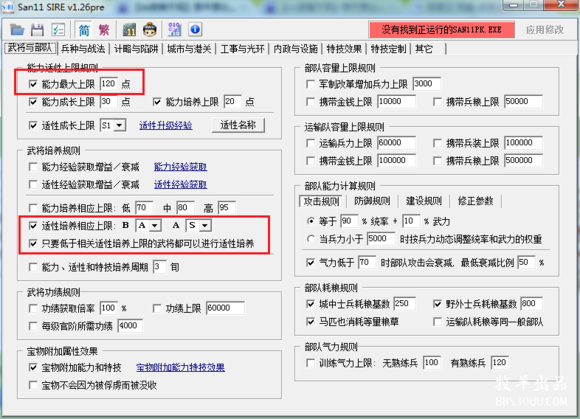This screenshot has width=580, height=419.
Task: Switch to Traditional Chinese with 繁 icon
Action: [104, 30]
